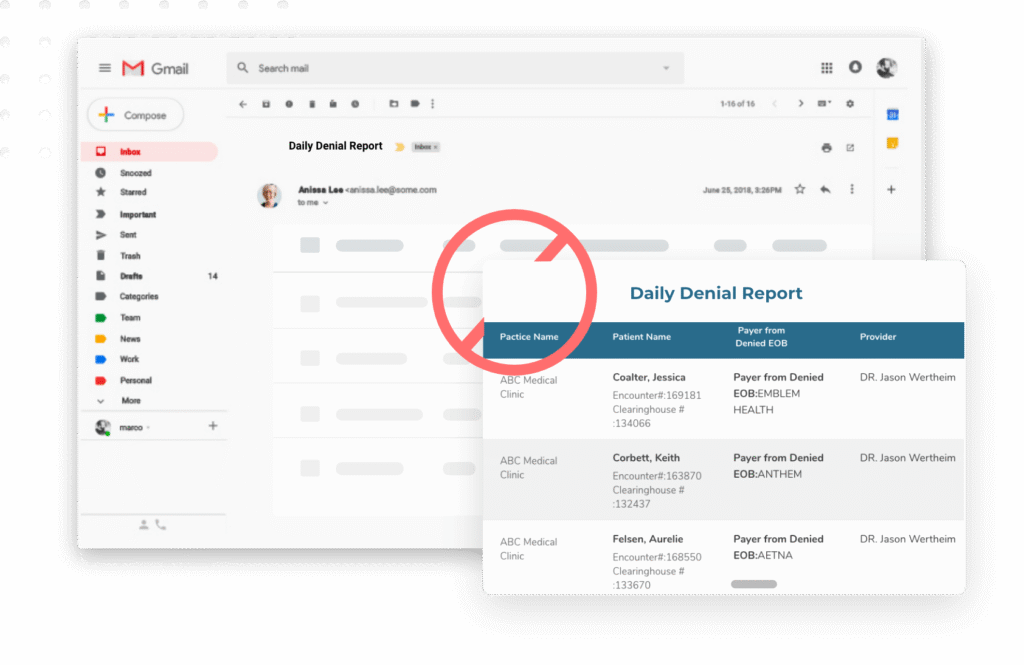
Task: Select patient name Coalter, Jessica
Action: pyautogui.click(x=648, y=377)
